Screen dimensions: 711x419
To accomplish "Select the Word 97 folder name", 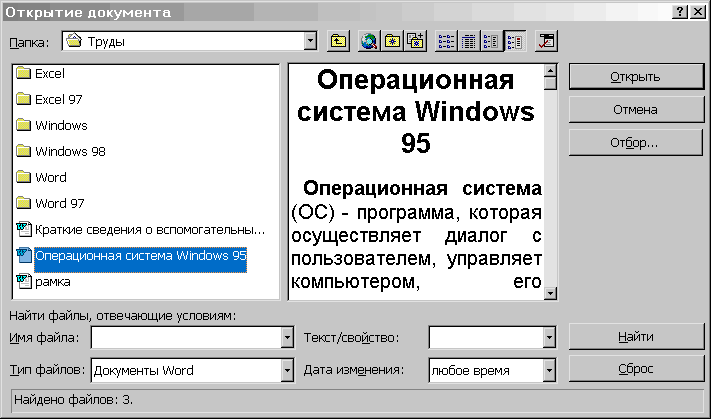I will click(59, 203).
